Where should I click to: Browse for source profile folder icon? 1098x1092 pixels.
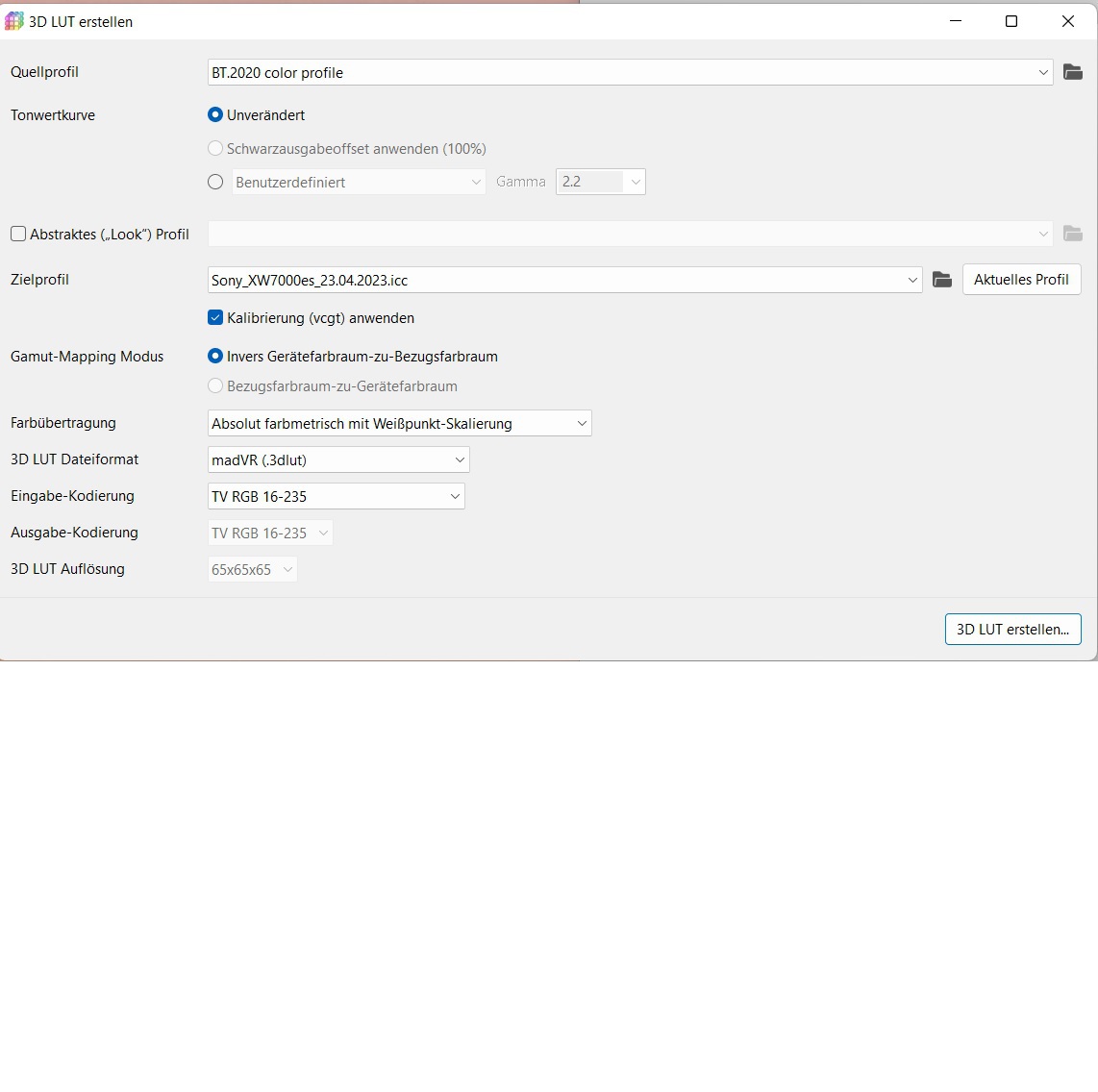[x=1073, y=72]
